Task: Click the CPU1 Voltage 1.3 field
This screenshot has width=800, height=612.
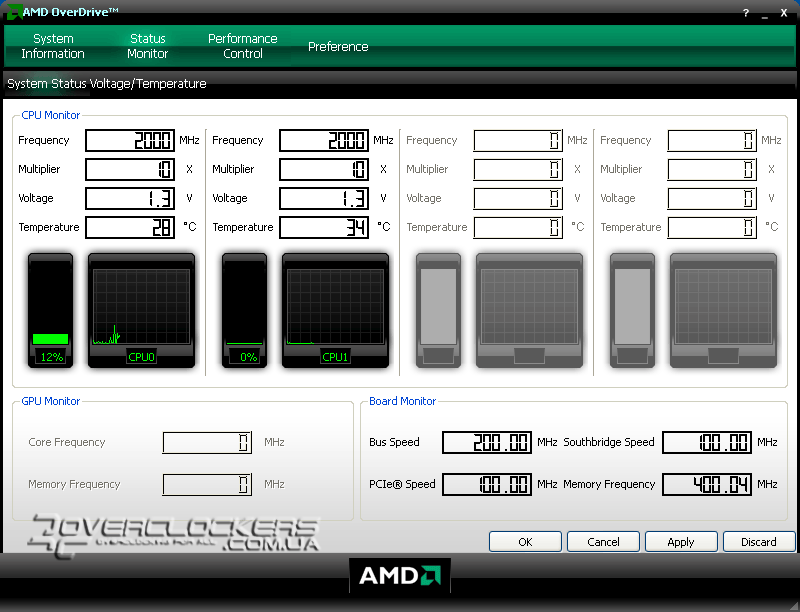Action: click(324, 198)
